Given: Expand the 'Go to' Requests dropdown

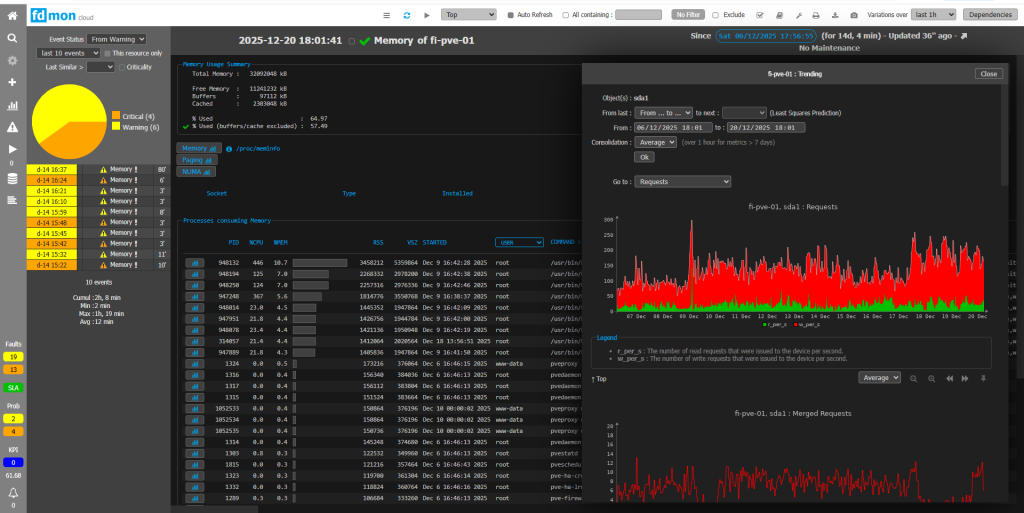Looking at the screenshot, I should (684, 182).
